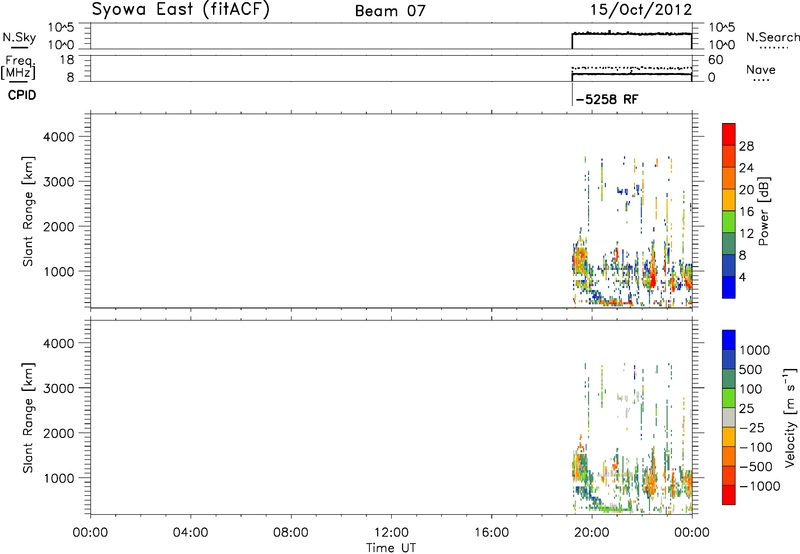Screen dimensions: 800x554
Task: Select the "04:00" time tick label
Action: pyautogui.click(x=190, y=533)
